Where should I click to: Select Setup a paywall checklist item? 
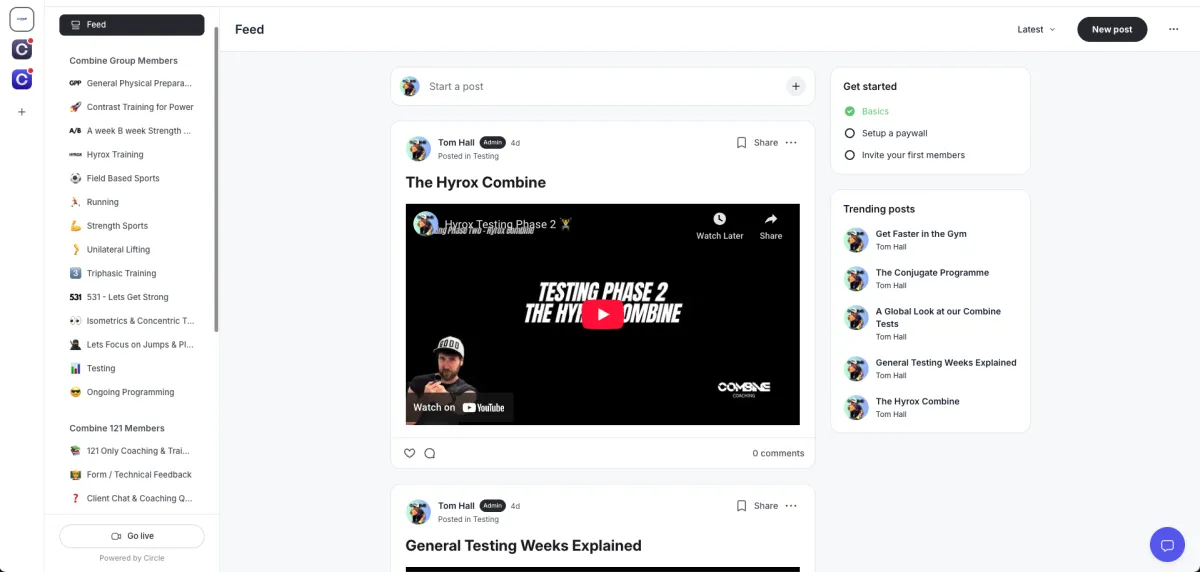coord(886,133)
